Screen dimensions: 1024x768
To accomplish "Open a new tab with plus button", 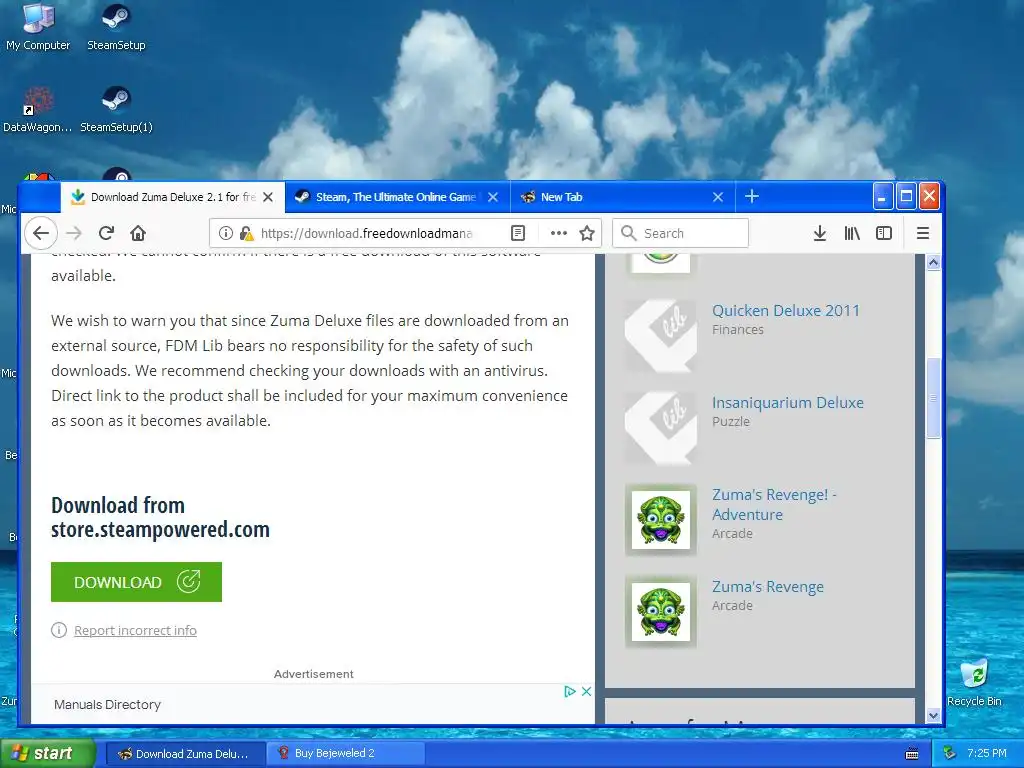I will (x=752, y=197).
